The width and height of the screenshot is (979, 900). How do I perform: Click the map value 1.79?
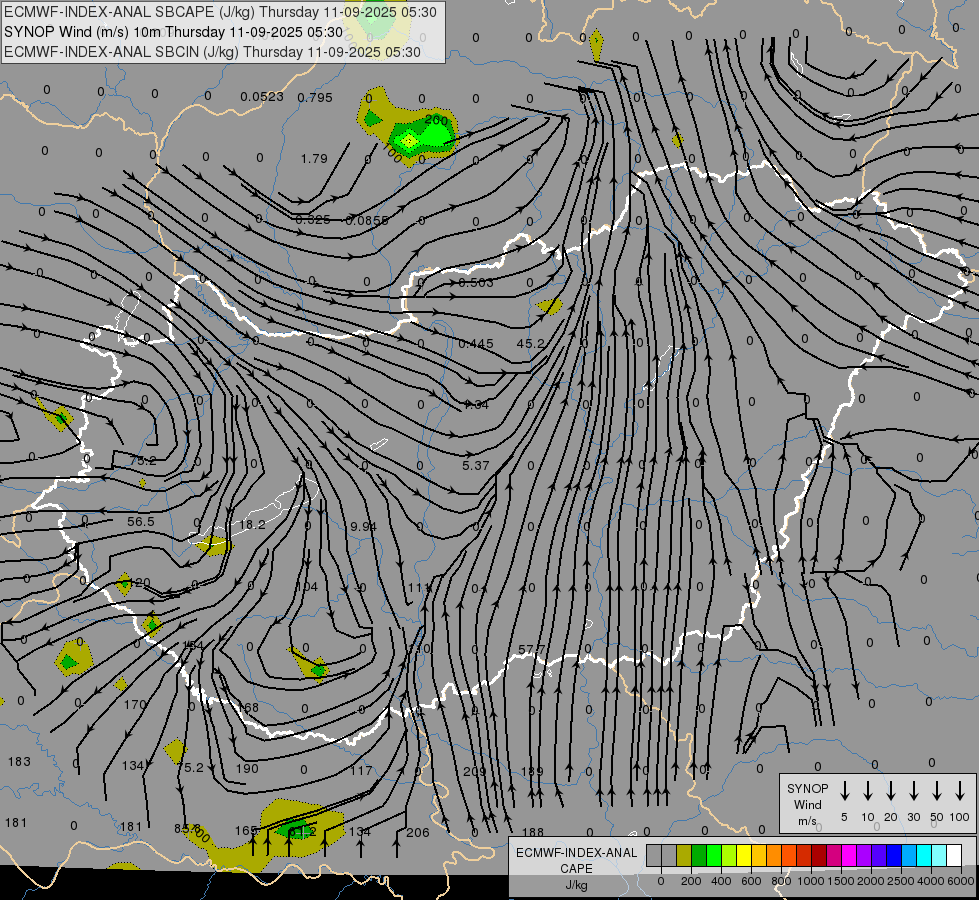coord(314,159)
